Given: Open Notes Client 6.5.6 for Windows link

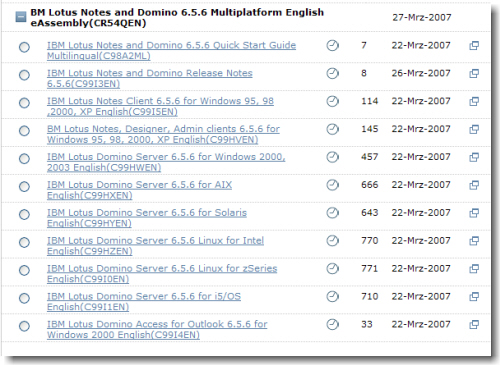Looking at the screenshot, I should [160, 106].
